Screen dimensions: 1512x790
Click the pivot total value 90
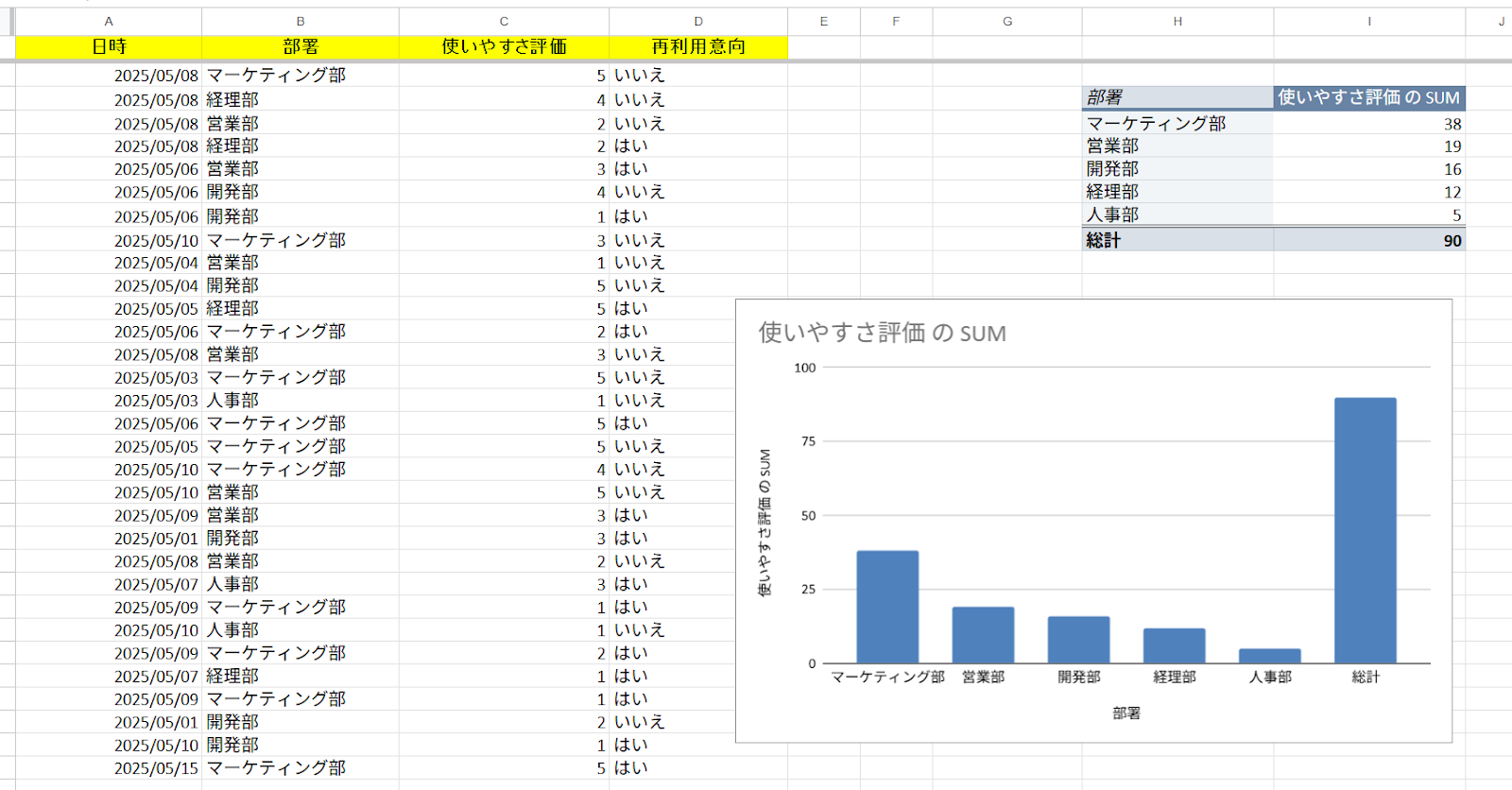click(x=1368, y=240)
